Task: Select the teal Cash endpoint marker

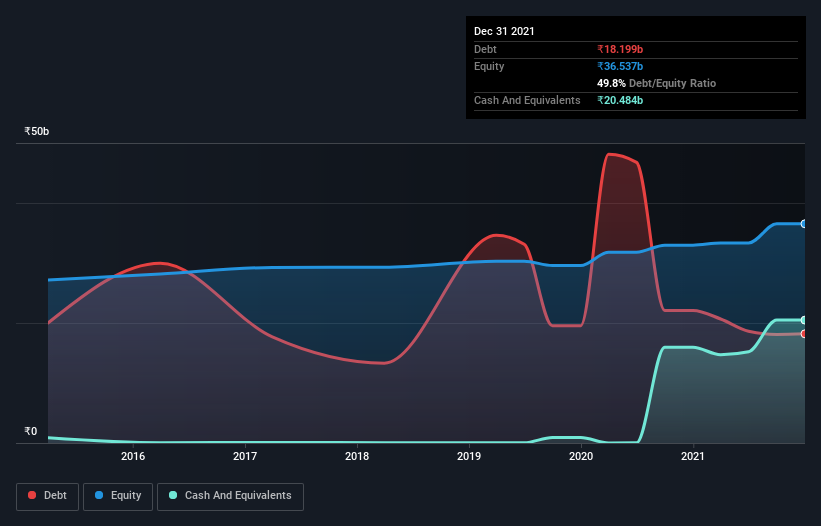Action: tap(804, 320)
